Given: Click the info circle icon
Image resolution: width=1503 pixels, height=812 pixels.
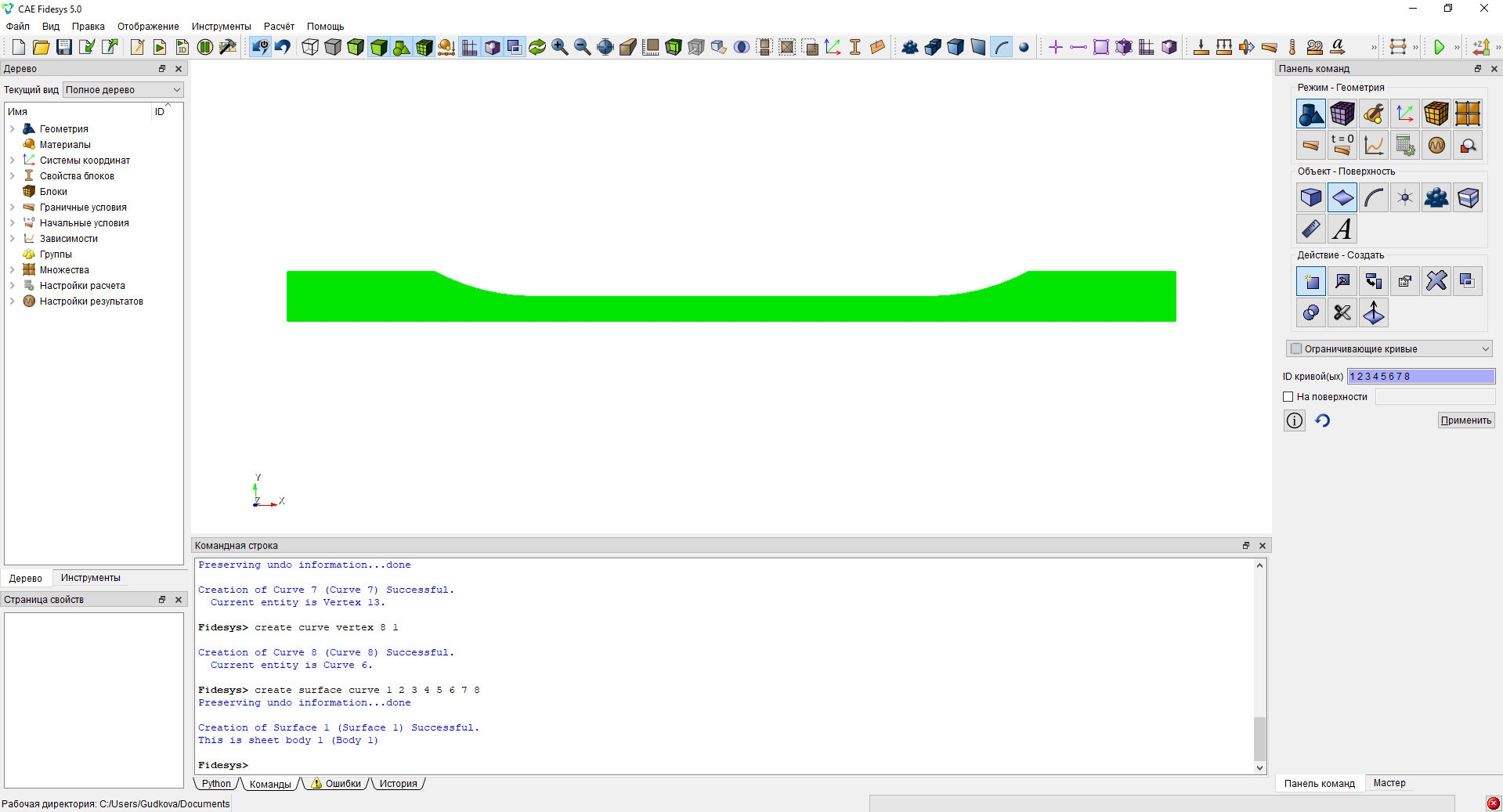Looking at the screenshot, I should click(x=1295, y=420).
